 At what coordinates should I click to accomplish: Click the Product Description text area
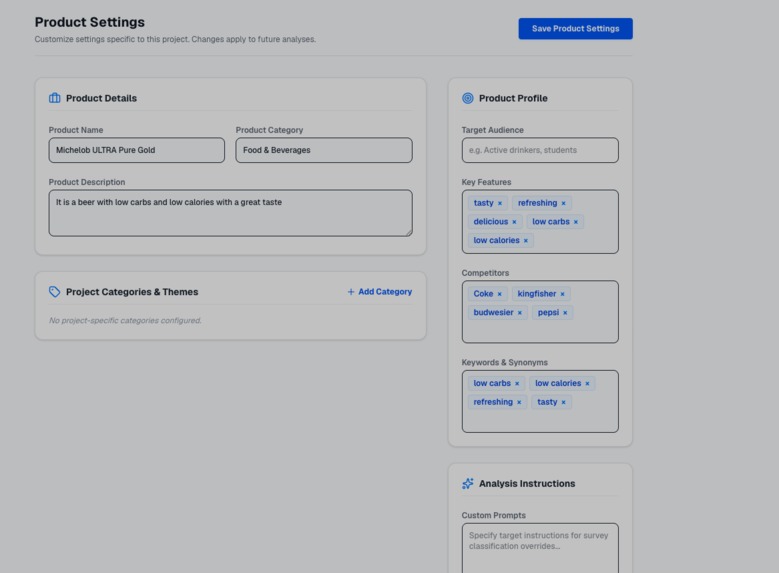click(x=231, y=213)
